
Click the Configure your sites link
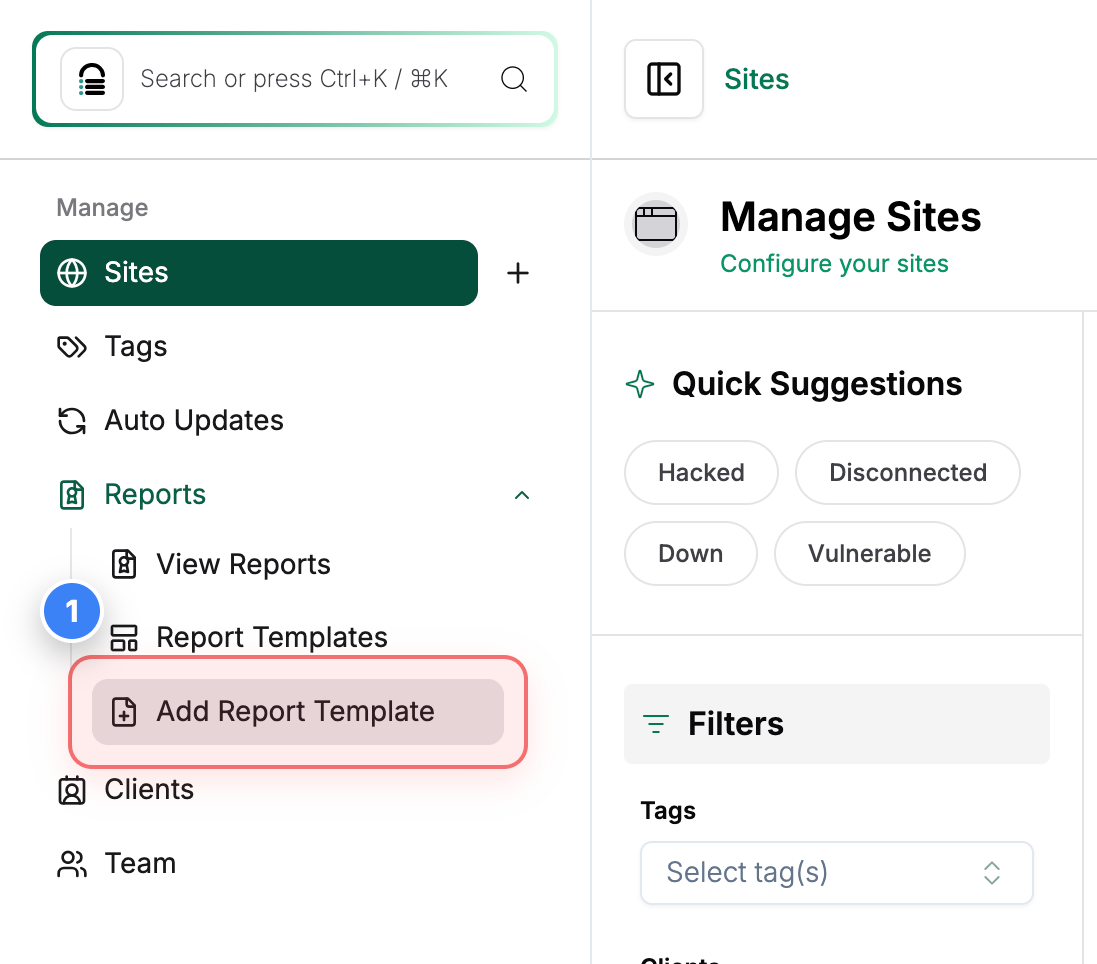834,263
